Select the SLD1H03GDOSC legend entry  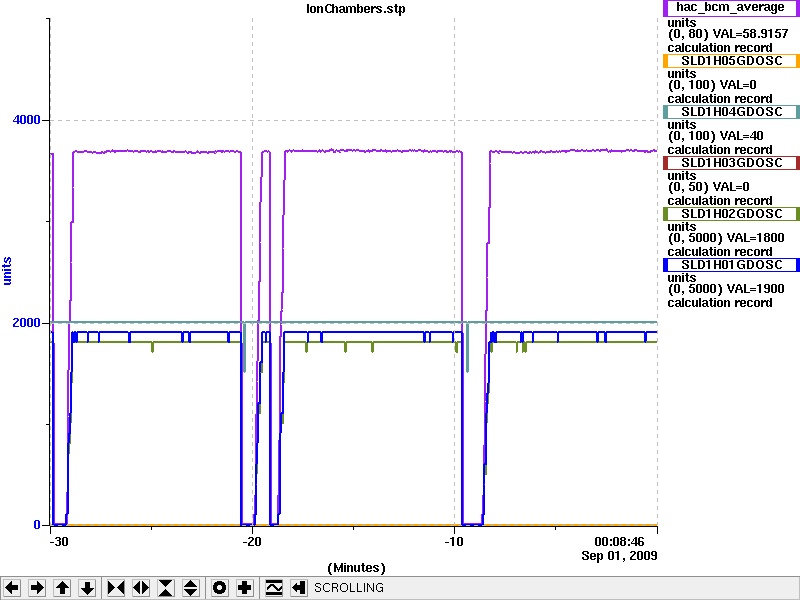[731, 163]
